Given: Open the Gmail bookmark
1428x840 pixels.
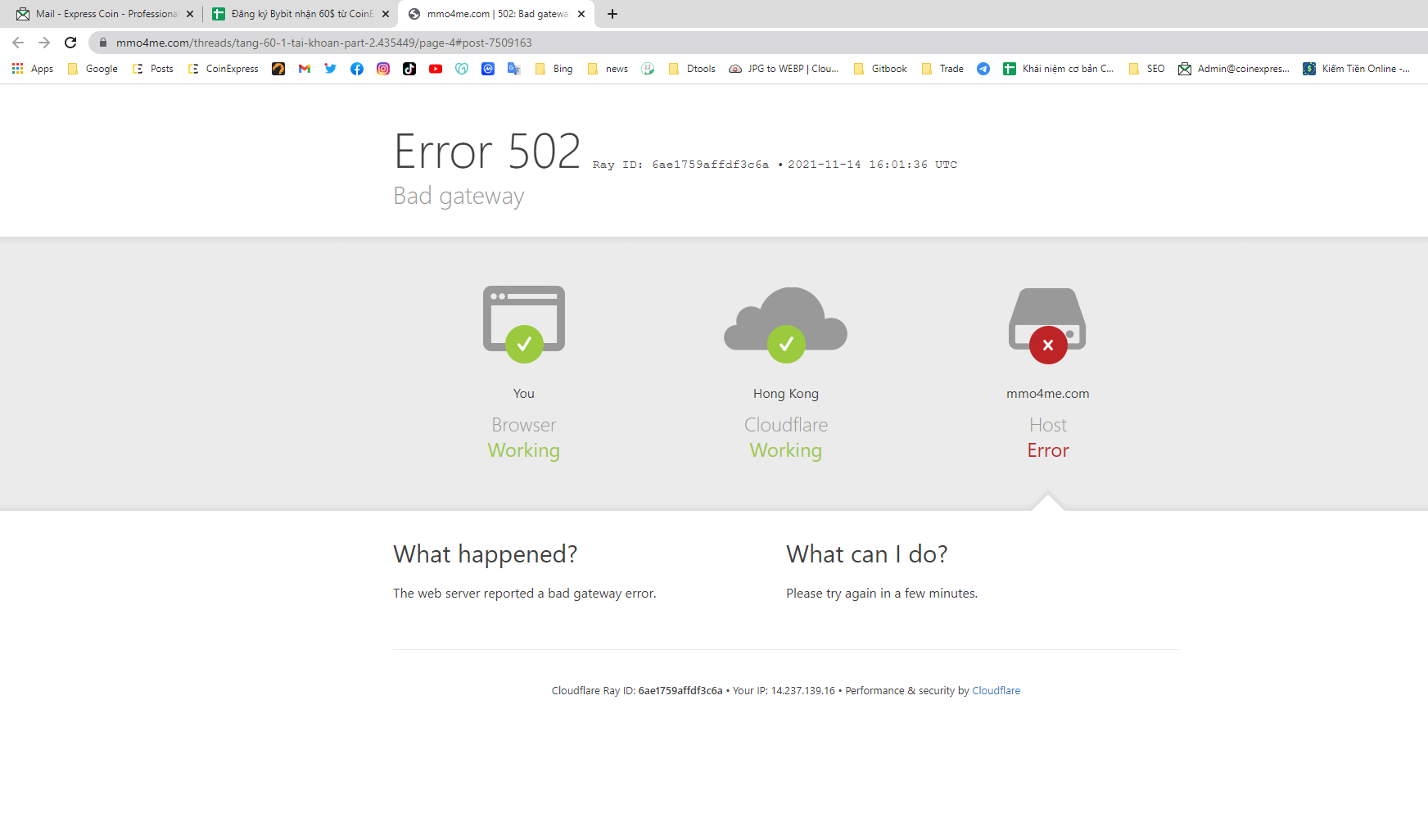Looking at the screenshot, I should [x=305, y=69].
